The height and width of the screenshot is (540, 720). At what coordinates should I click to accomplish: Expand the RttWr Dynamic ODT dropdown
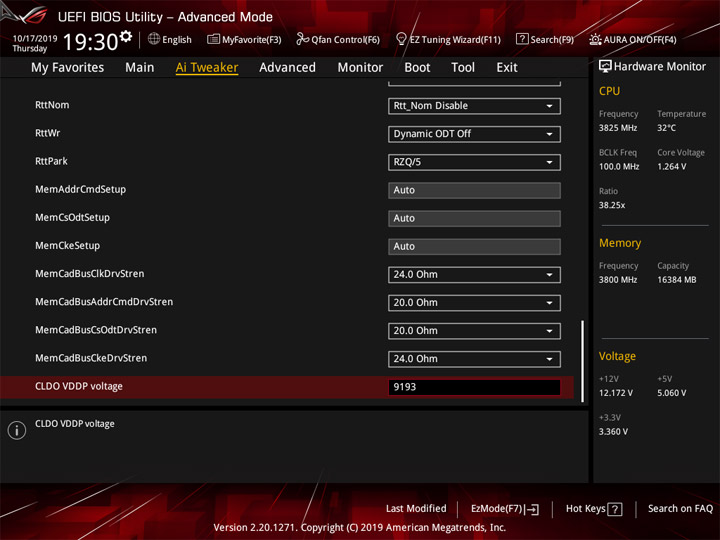click(x=474, y=134)
